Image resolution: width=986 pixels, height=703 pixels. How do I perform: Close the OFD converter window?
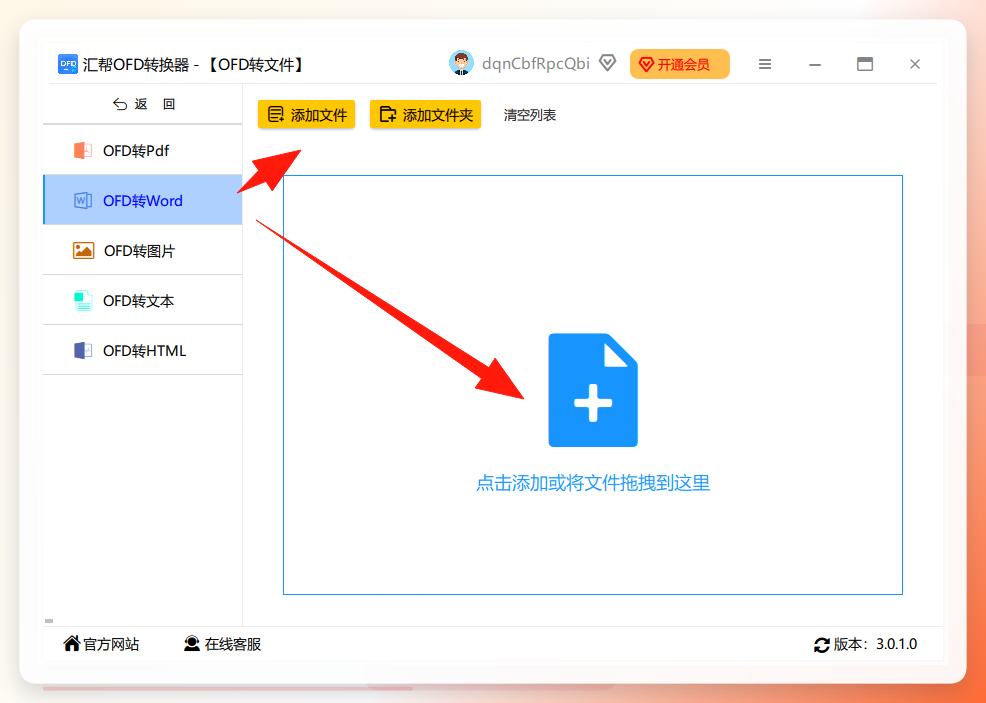[x=915, y=64]
